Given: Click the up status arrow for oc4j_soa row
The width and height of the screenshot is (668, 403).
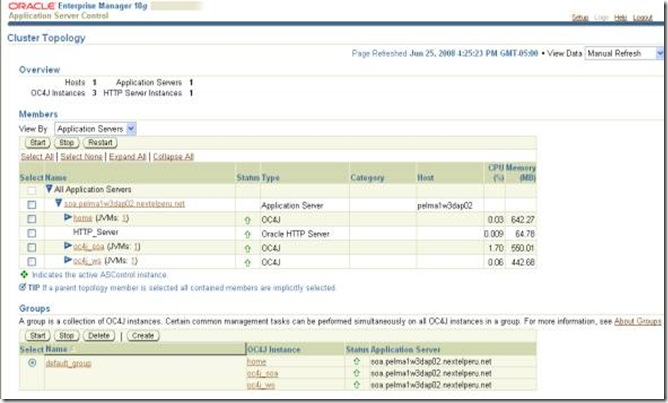Looking at the screenshot, I should 248,249.
